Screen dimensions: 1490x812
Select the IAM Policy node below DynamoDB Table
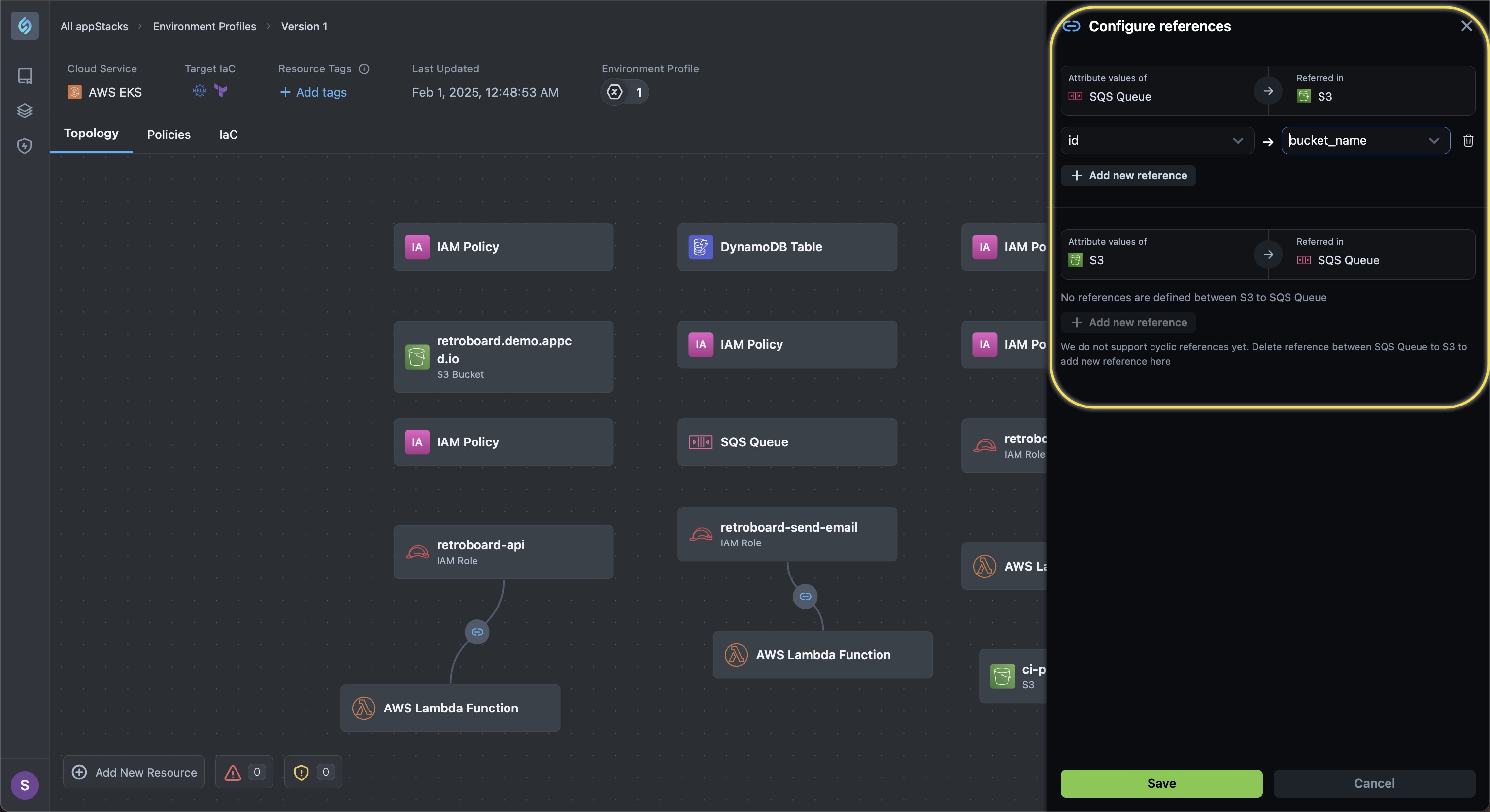pos(787,345)
